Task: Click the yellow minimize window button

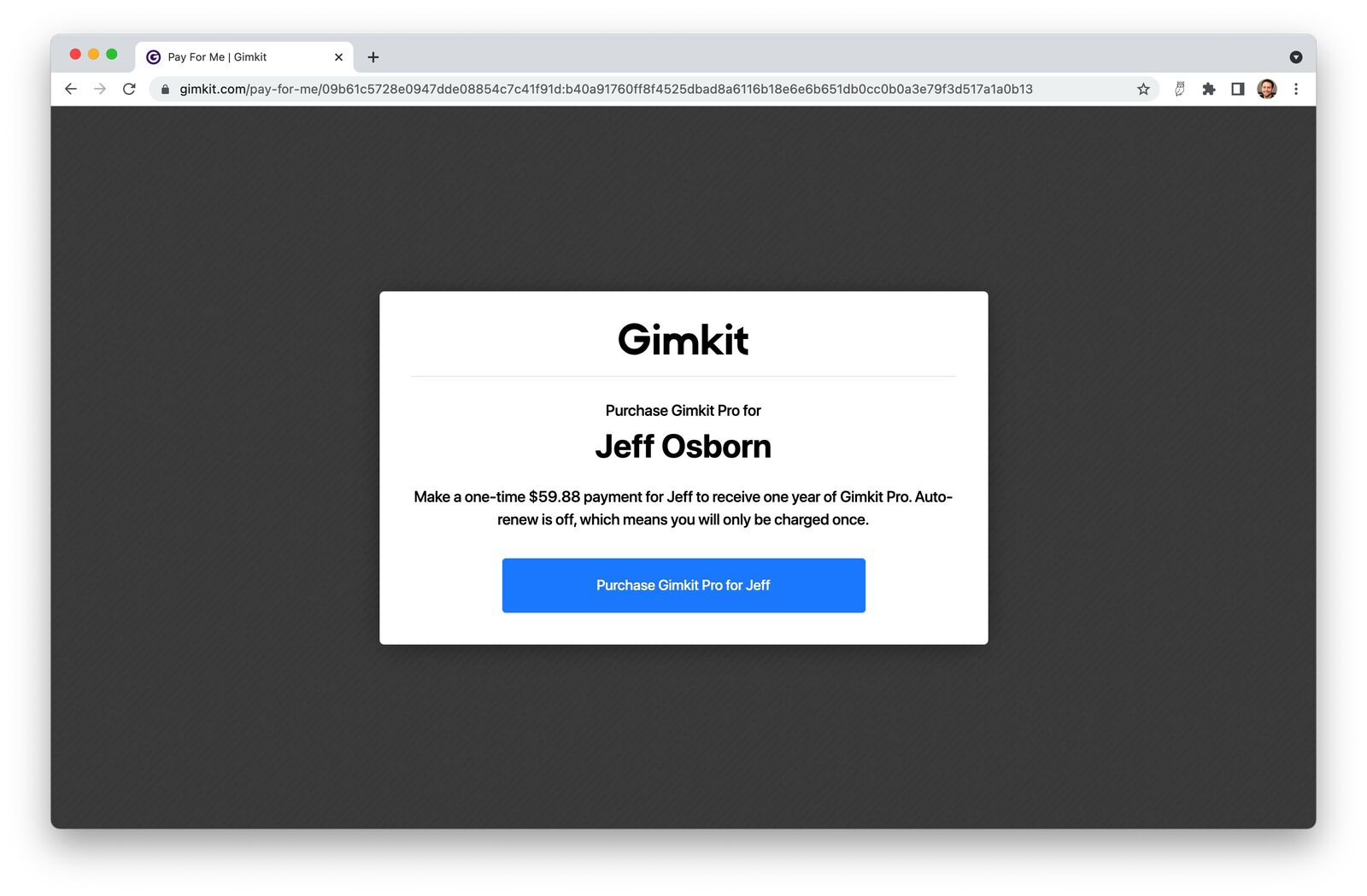Action: [x=93, y=55]
